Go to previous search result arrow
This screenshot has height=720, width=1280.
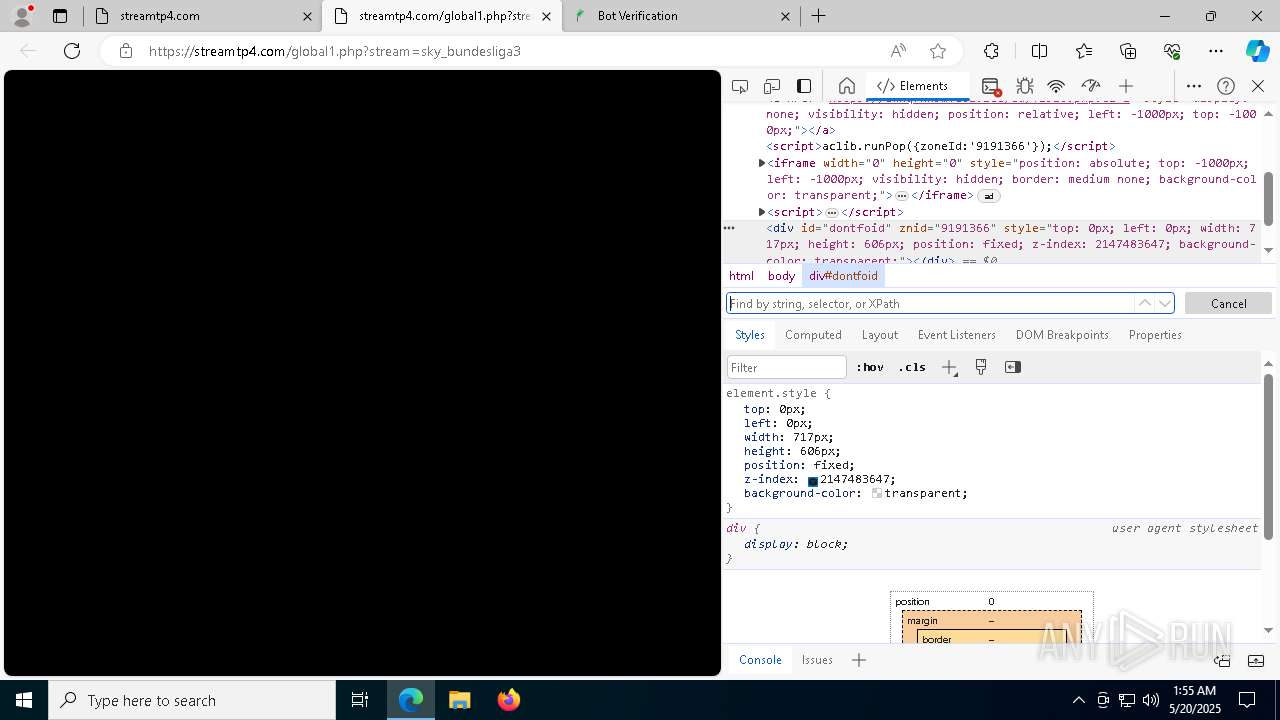click(x=1144, y=303)
